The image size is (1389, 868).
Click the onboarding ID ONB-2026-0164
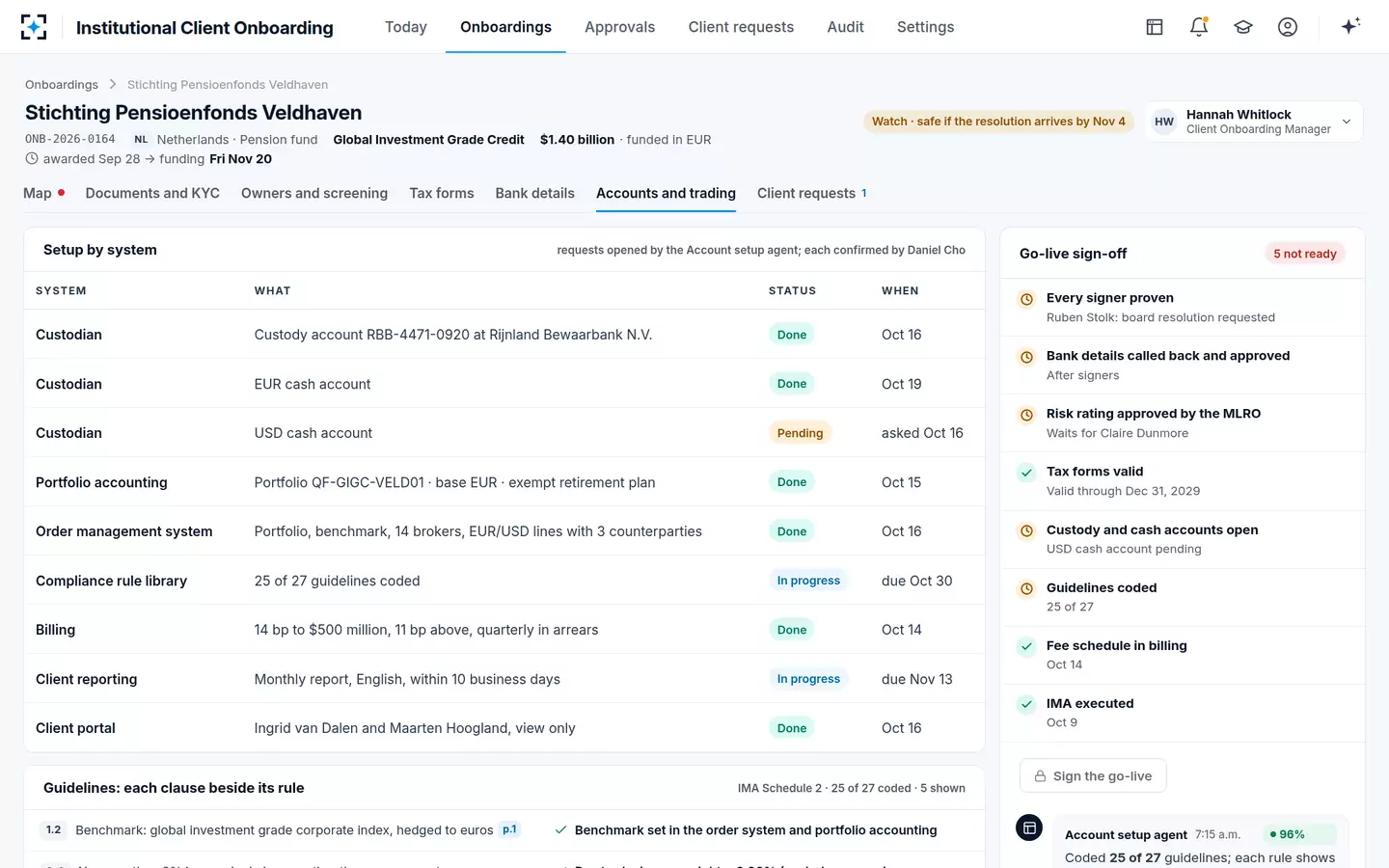pyautogui.click(x=70, y=139)
